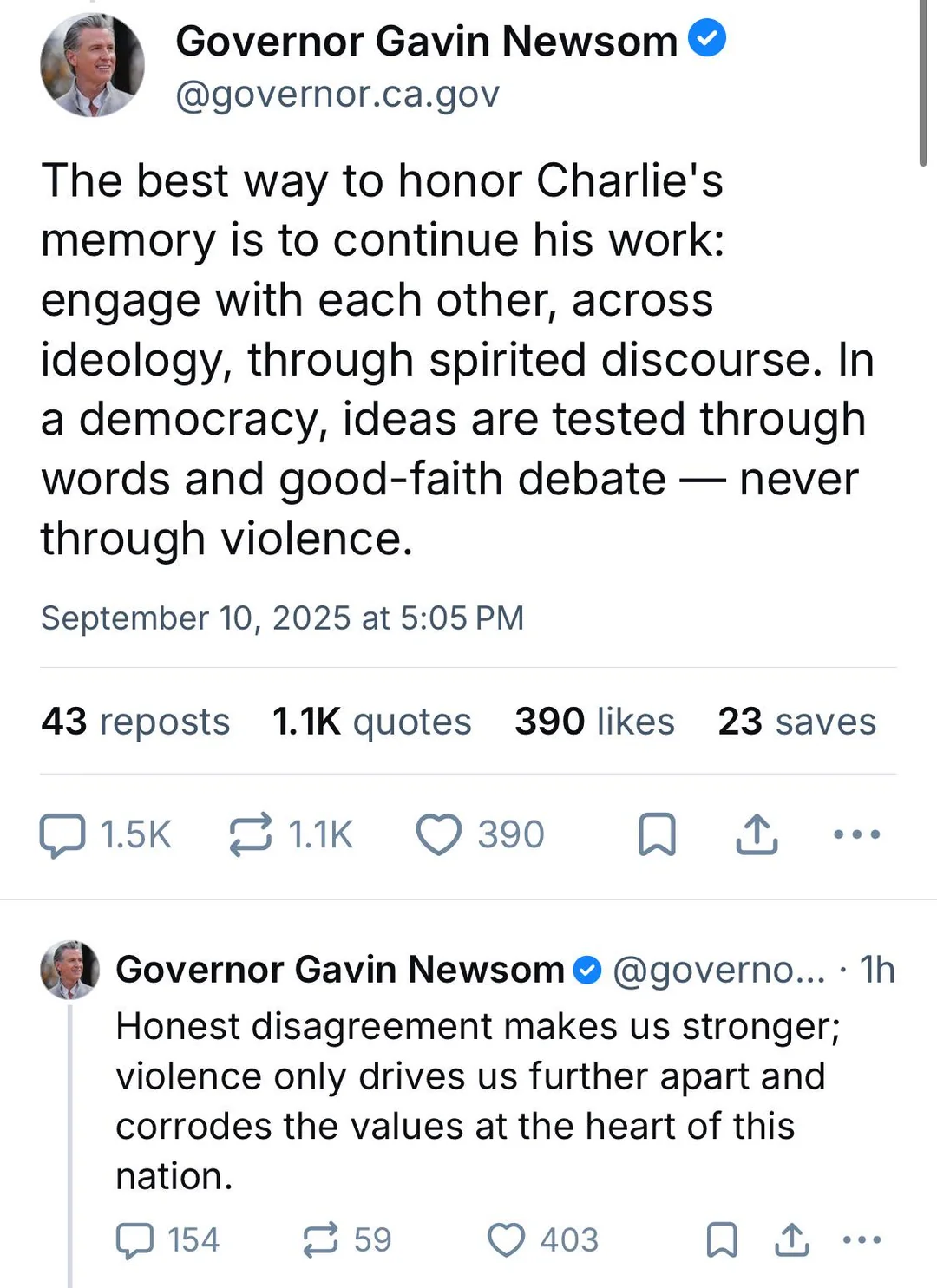Viewport: 937px width, 1288px height.
Task: View the 43 reposts list
Action: point(135,722)
